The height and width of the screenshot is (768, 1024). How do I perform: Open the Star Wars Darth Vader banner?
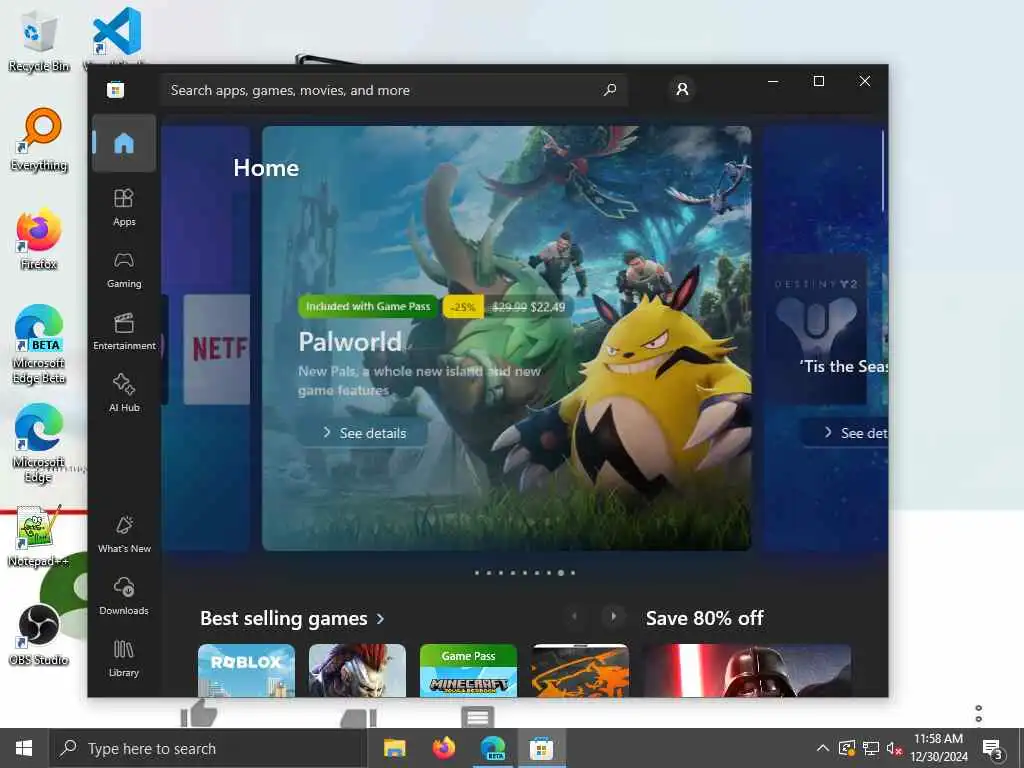coord(746,671)
